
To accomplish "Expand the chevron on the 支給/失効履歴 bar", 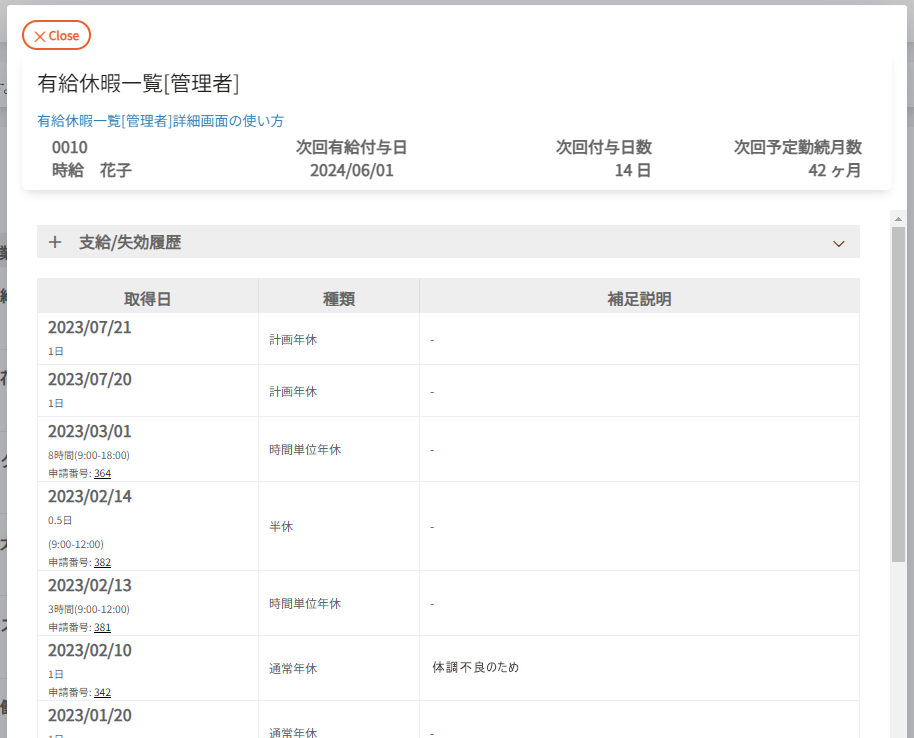I will (x=838, y=243).
